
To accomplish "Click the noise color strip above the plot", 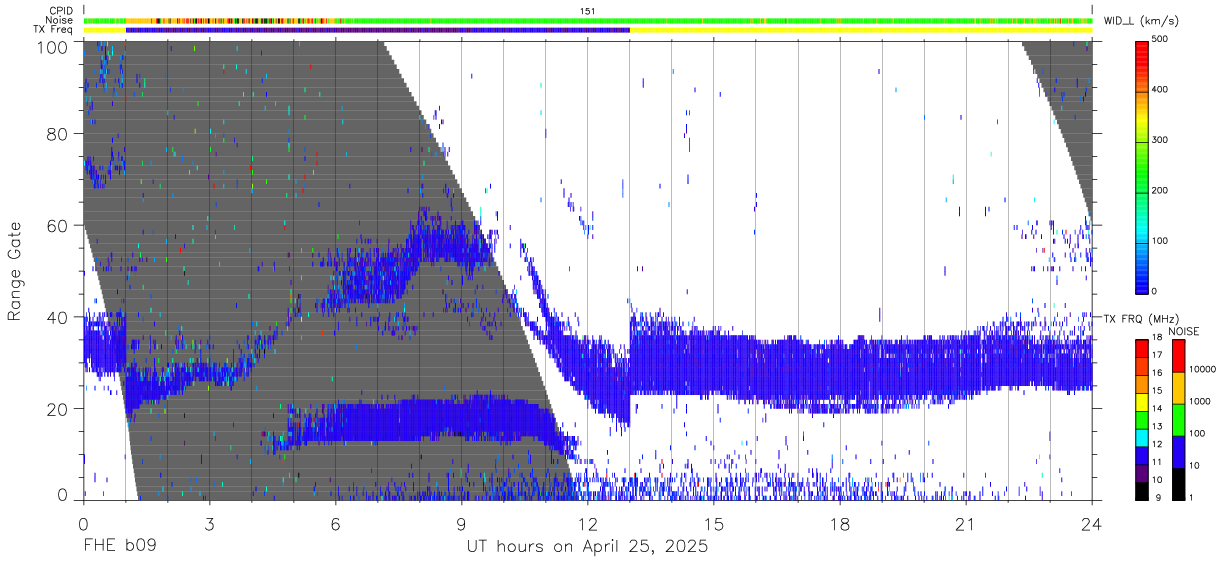I will pyautogui.click(x=588, y=20).
